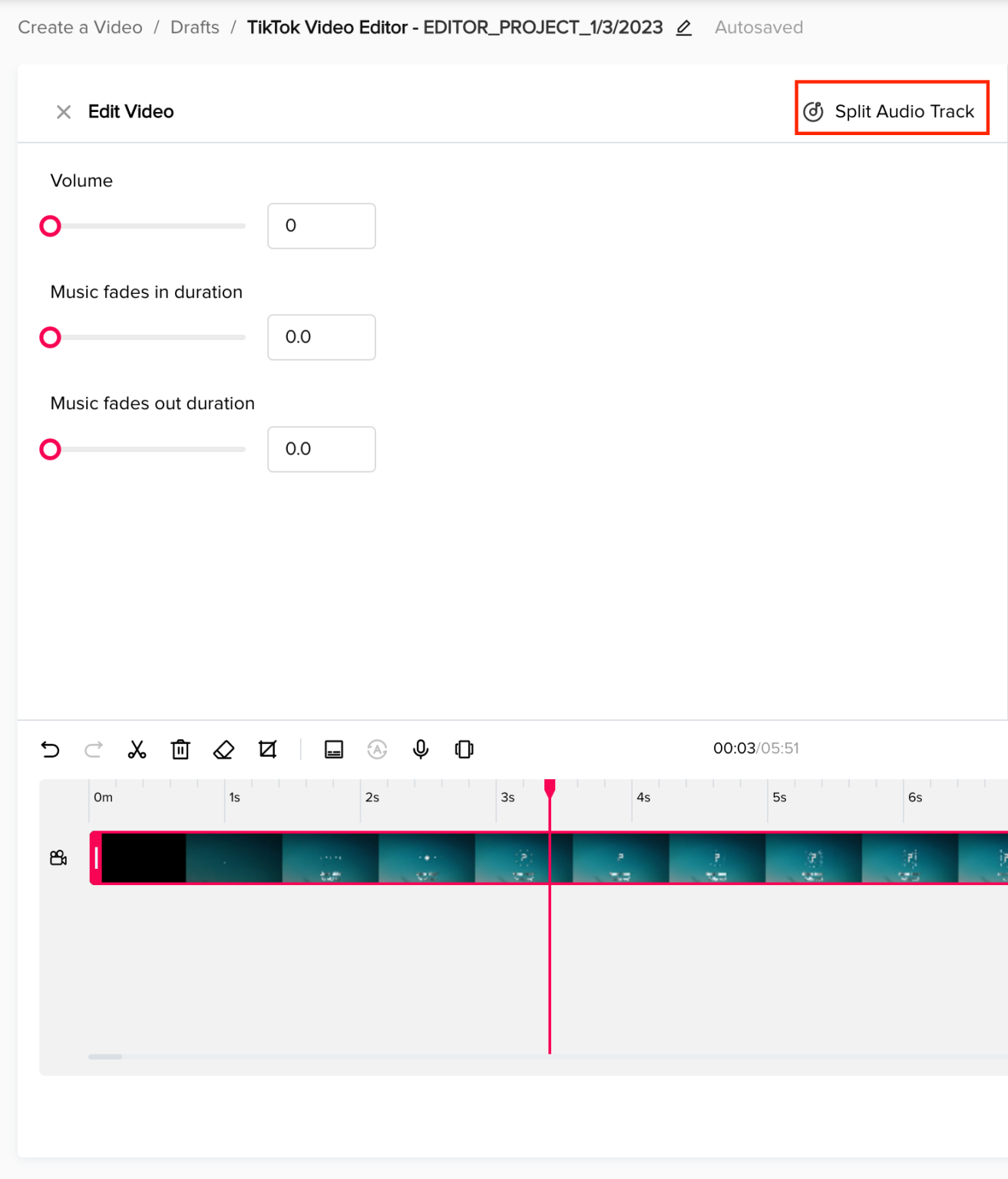The image size is (1008, 1179).
Task: Click the Volume value input field
Action: click(322, 226)
